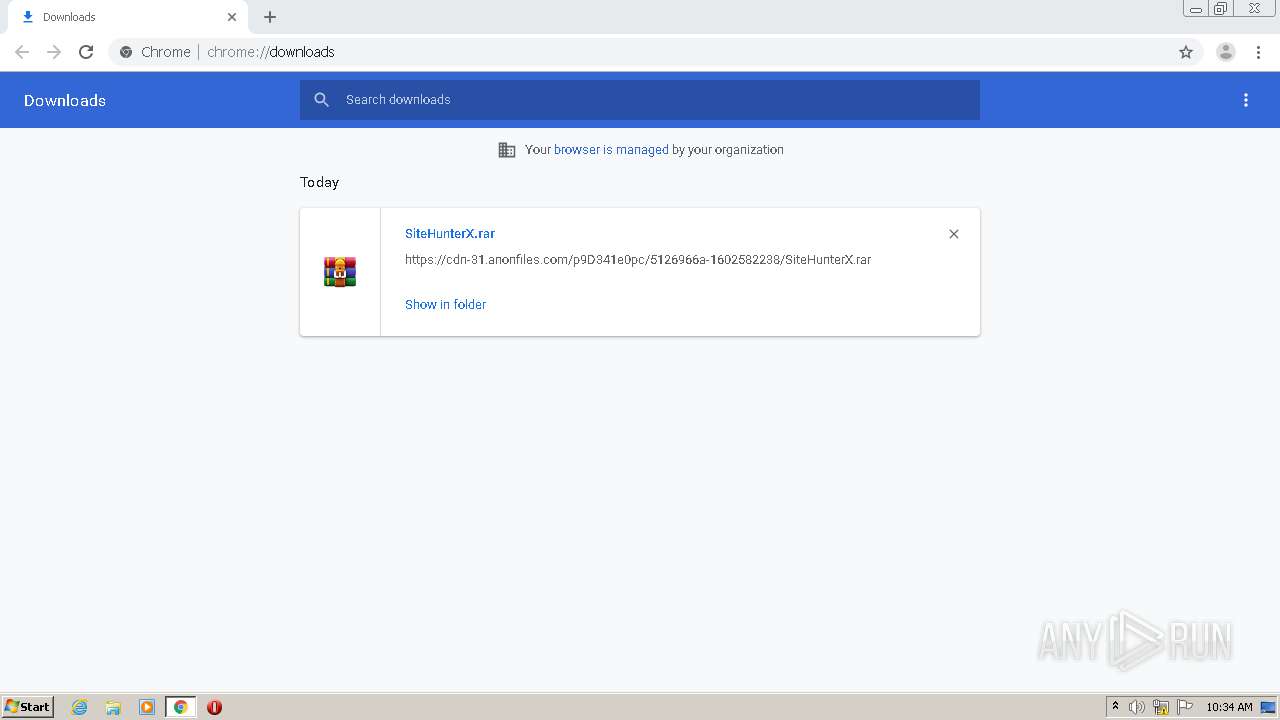The image size is (1280, 720).
Task: Open the red Opera taskbar icon
Action: [x=214, y=707]
